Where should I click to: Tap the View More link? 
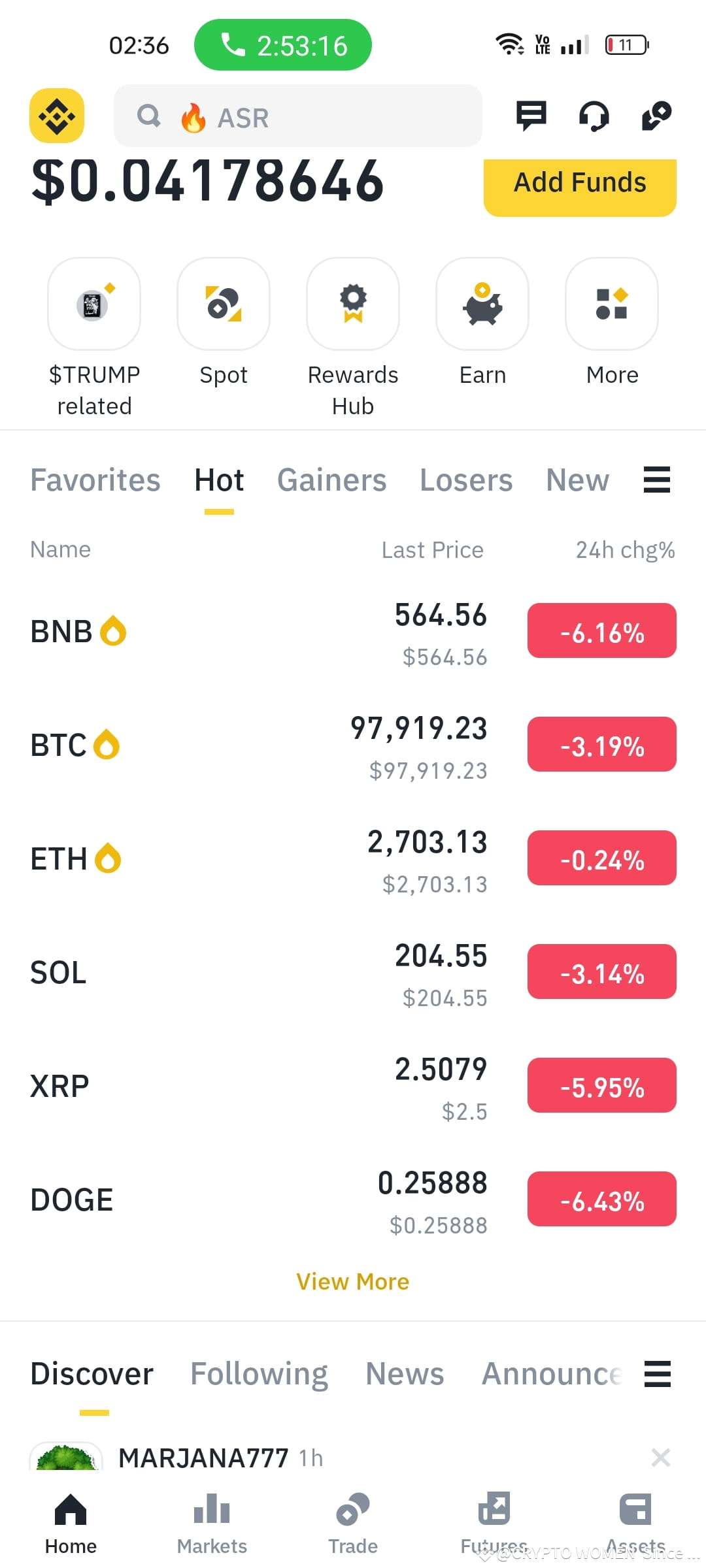[353, 1281]
